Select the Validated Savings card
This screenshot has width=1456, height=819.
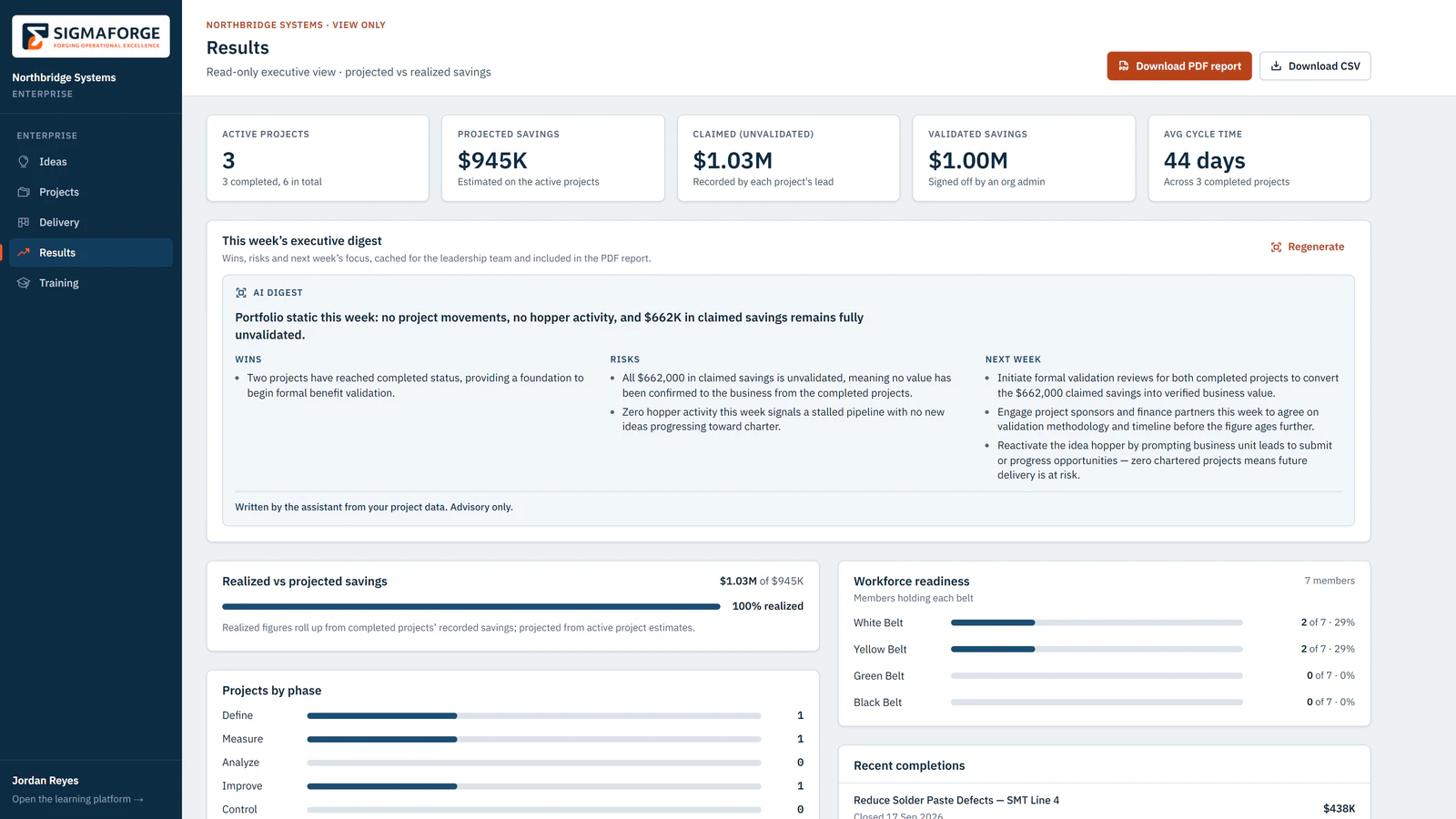point(1024,158)
